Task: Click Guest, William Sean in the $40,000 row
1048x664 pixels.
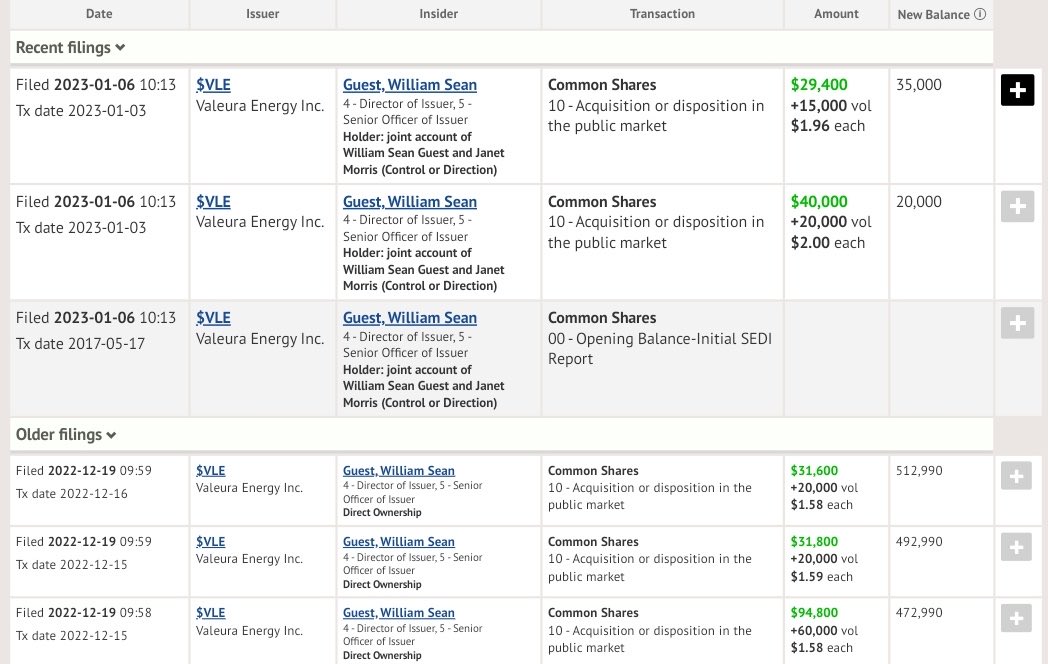Action: tap(409, 201)
